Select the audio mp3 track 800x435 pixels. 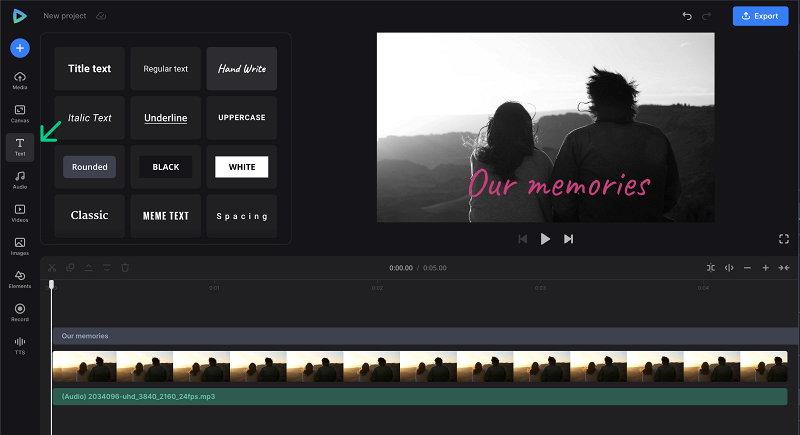coord(420,396)
